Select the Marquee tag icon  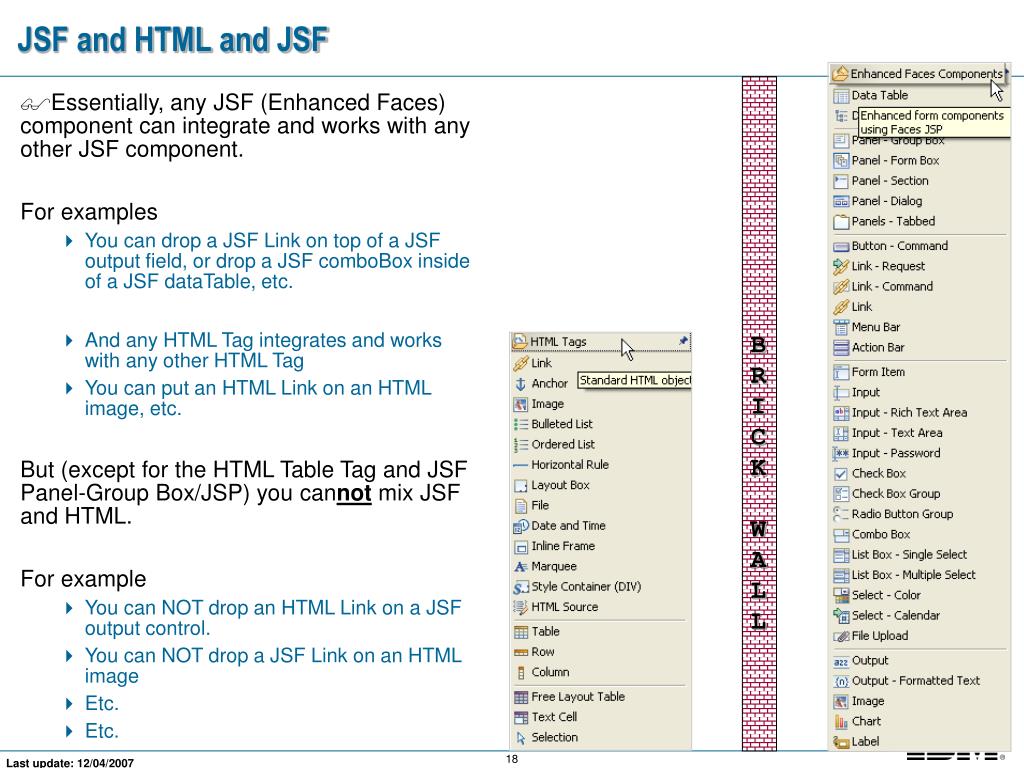(x=520, y=567)
